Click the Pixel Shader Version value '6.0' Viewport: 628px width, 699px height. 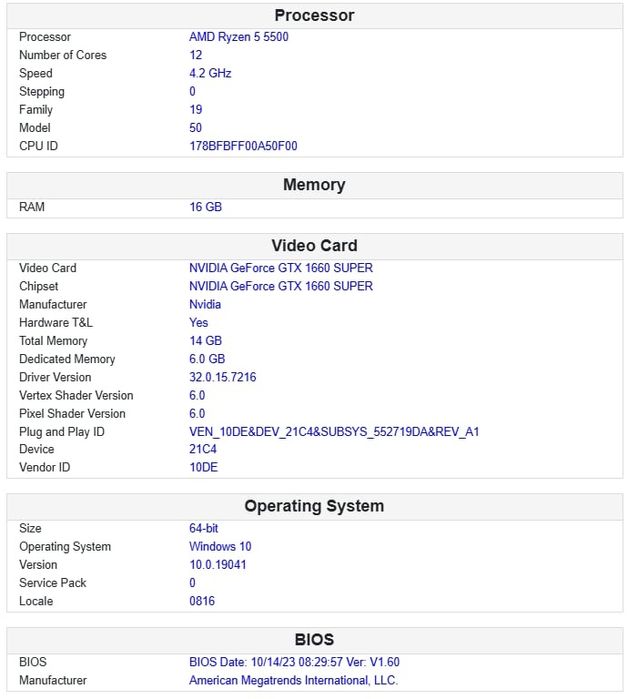coord(197,414)
